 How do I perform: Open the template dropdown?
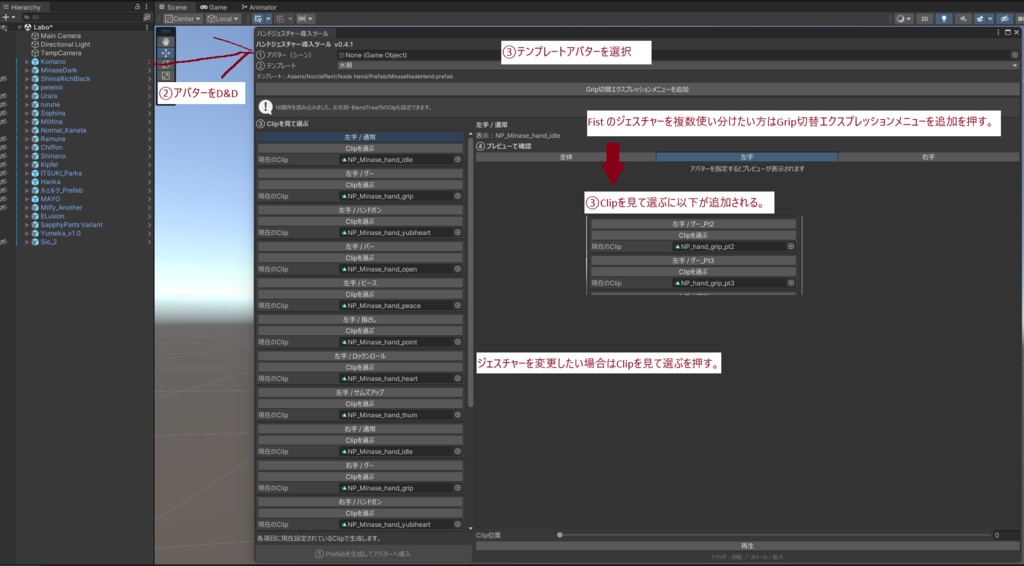pos(677,65)
